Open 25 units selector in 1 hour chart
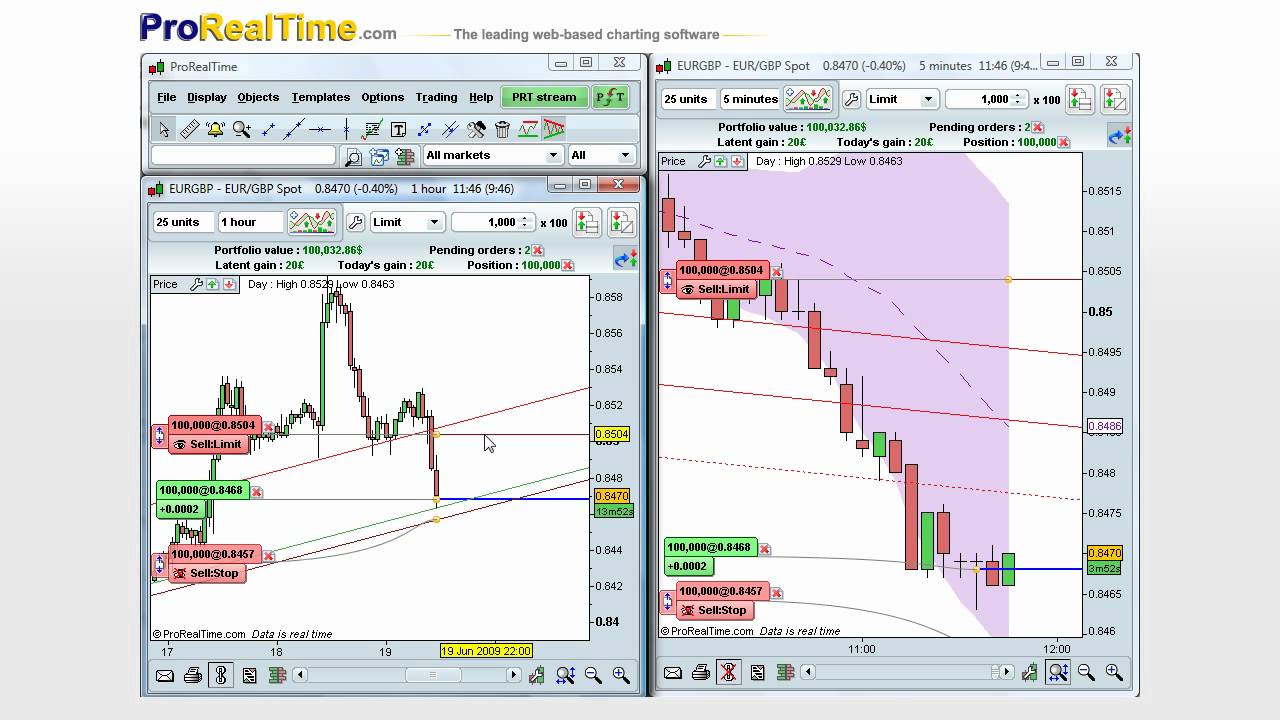The image size is (1280, 720). [183, 222]
